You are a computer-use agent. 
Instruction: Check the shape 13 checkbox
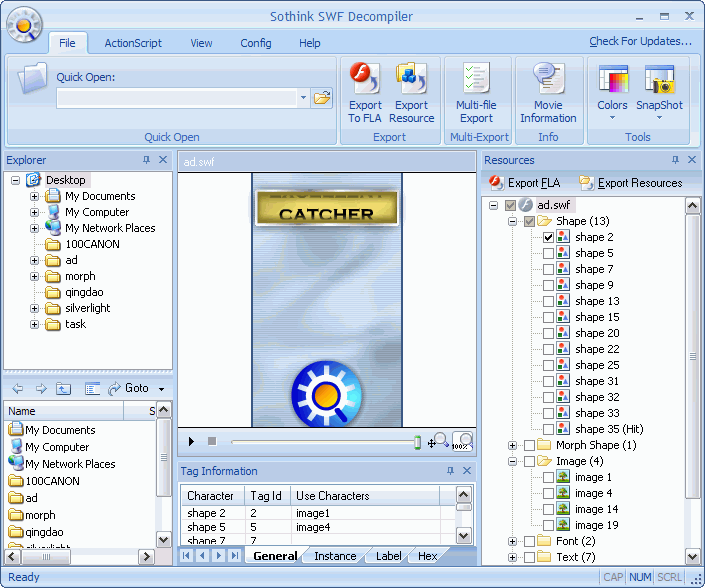click(548, 301)
